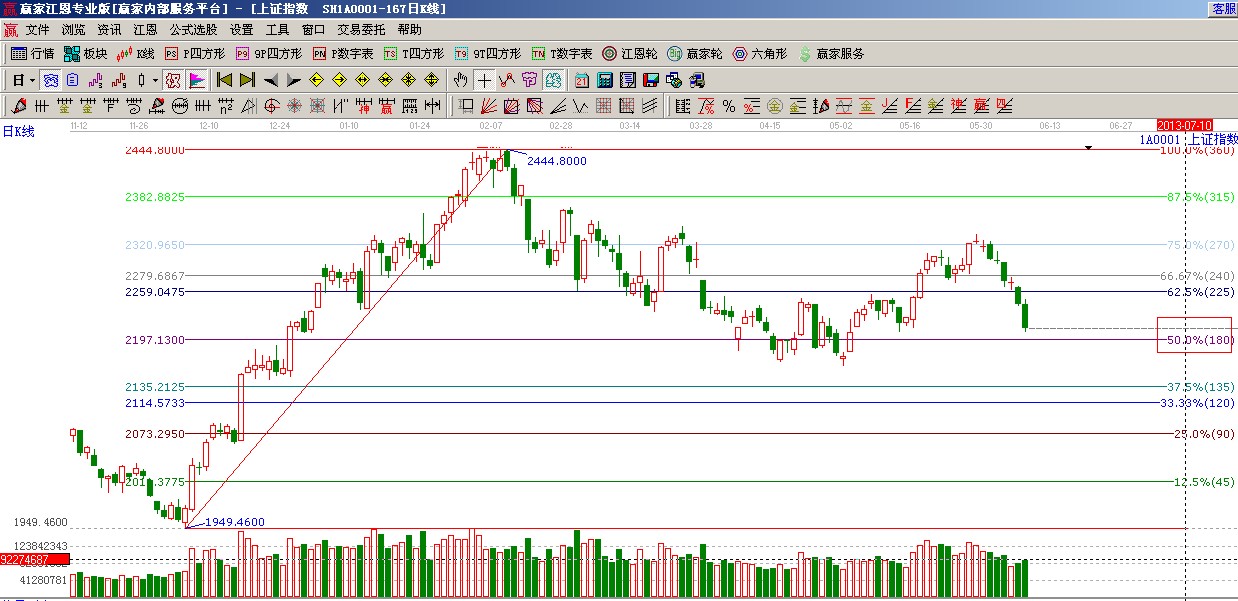Screen dimensions: 1238x601
Task: Toggle the crosshair cursor button
Action: click(x=484, y=80)
